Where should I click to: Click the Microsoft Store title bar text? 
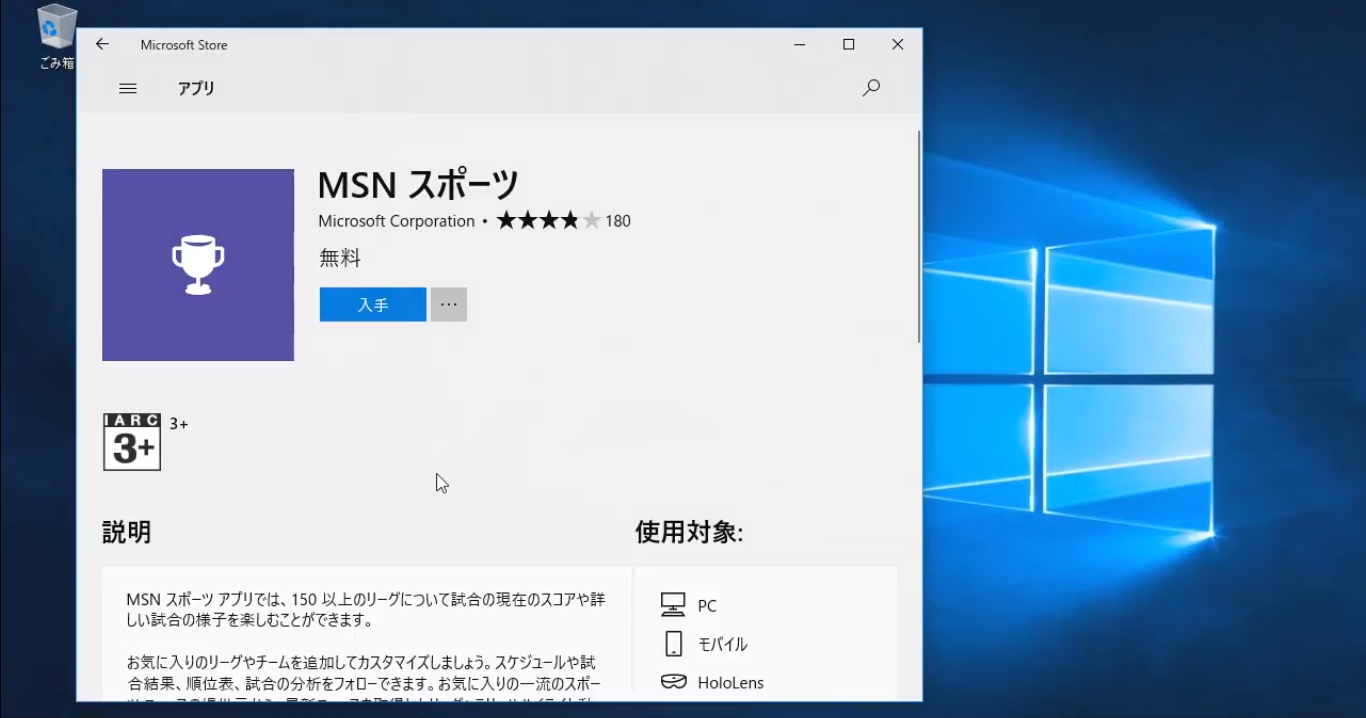point(184,45)
